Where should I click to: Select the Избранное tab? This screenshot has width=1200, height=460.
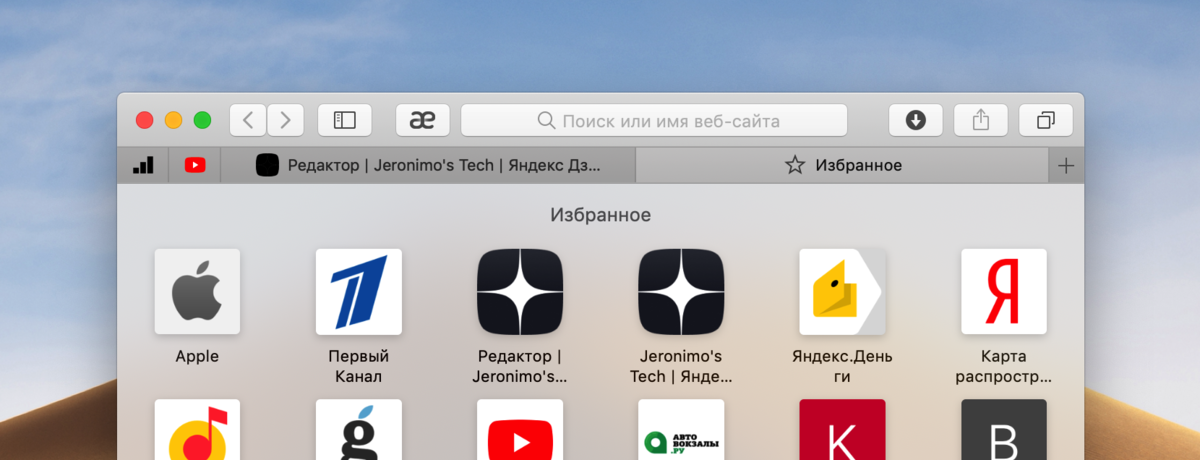843,165
